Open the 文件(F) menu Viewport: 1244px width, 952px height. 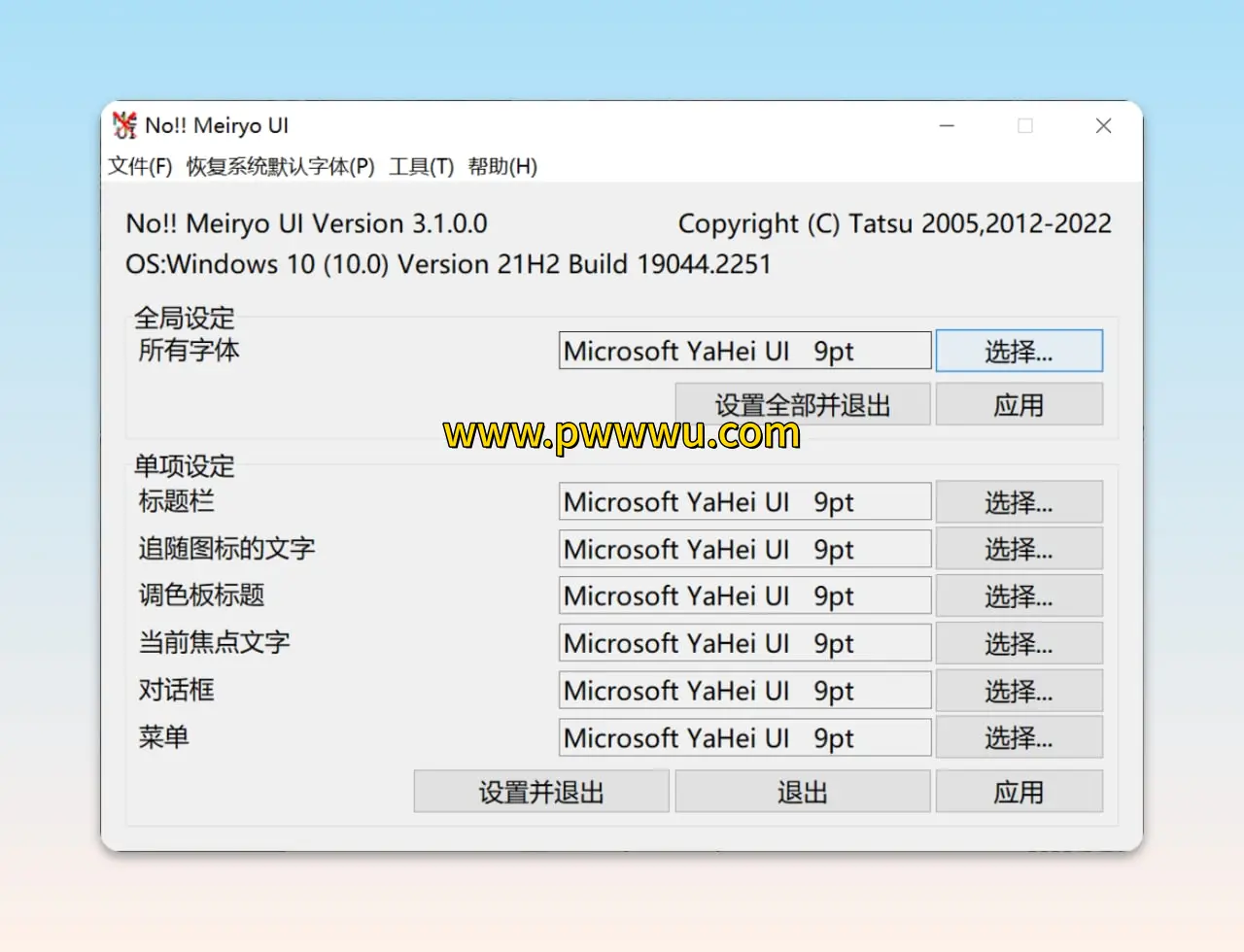pos(140,166)
